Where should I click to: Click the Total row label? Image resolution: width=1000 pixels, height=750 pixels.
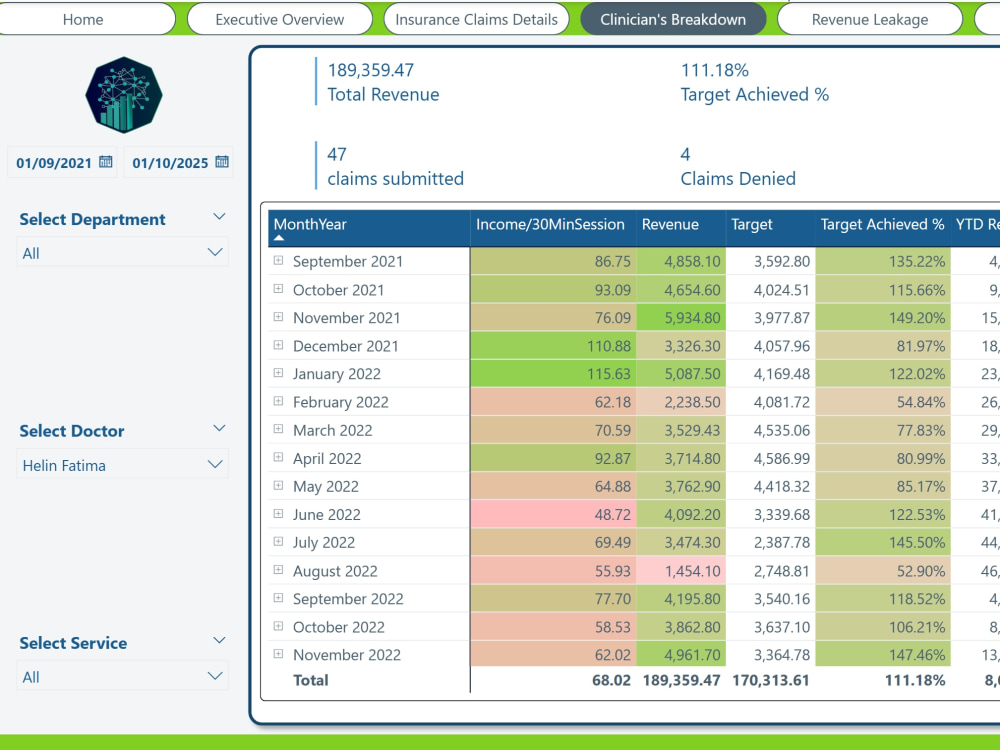(x=311, y=680)
